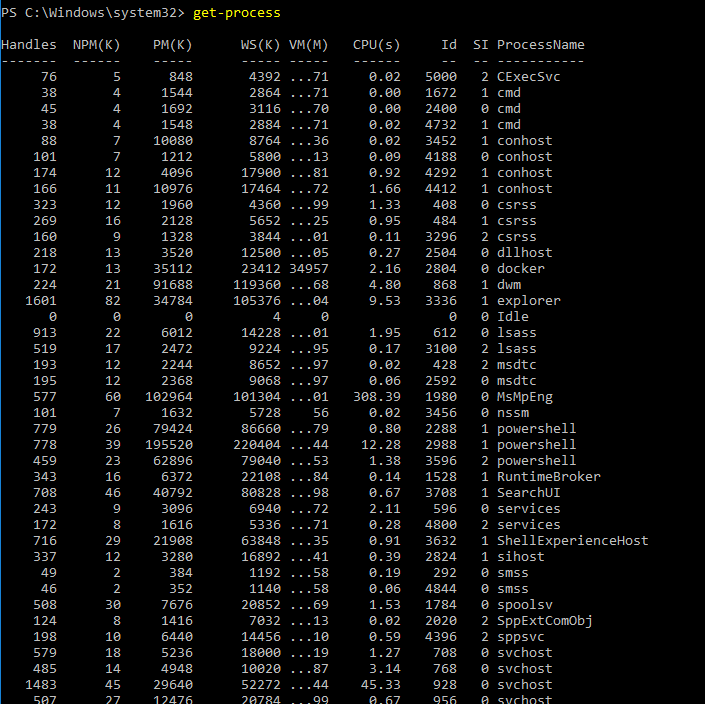705x704 pixels.
Task: Click services process Id 596
Action: coord(445,508)
